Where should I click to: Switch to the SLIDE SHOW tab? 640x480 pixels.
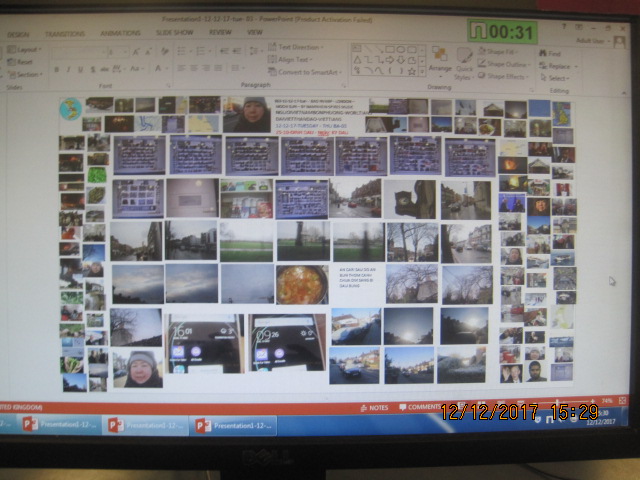(174, 32)
